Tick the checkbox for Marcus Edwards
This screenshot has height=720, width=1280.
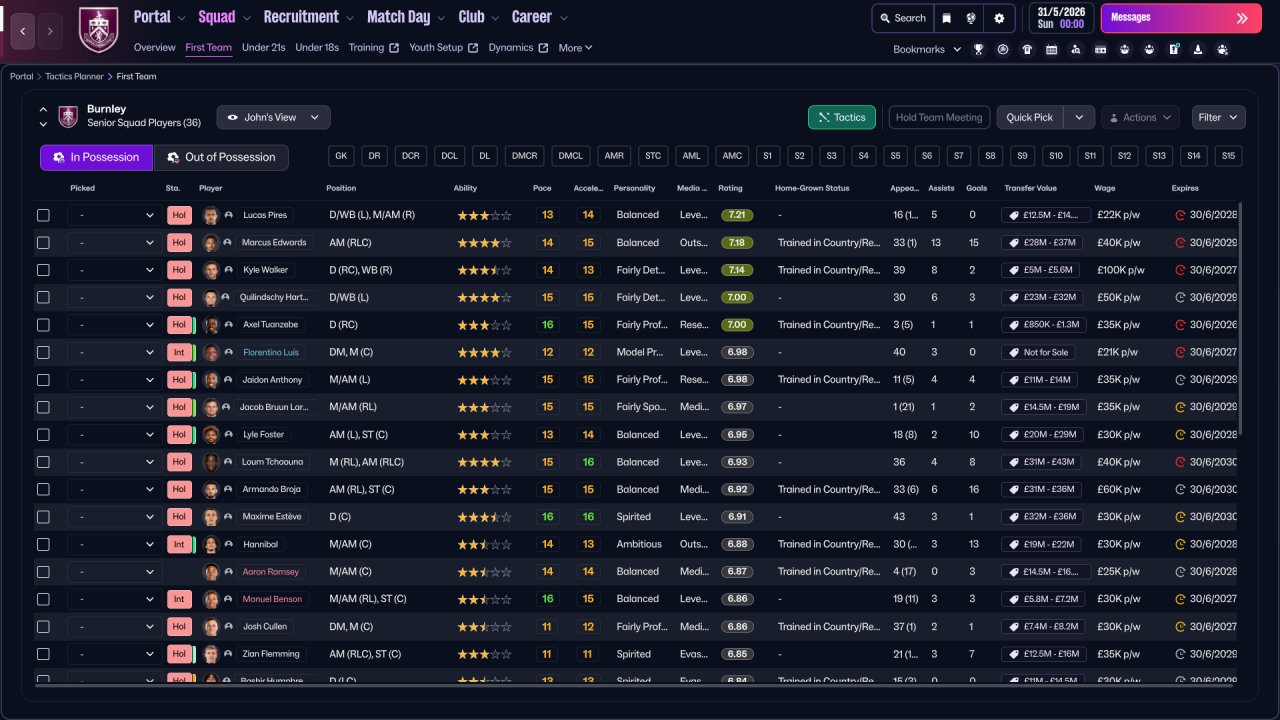coord(43,242)
